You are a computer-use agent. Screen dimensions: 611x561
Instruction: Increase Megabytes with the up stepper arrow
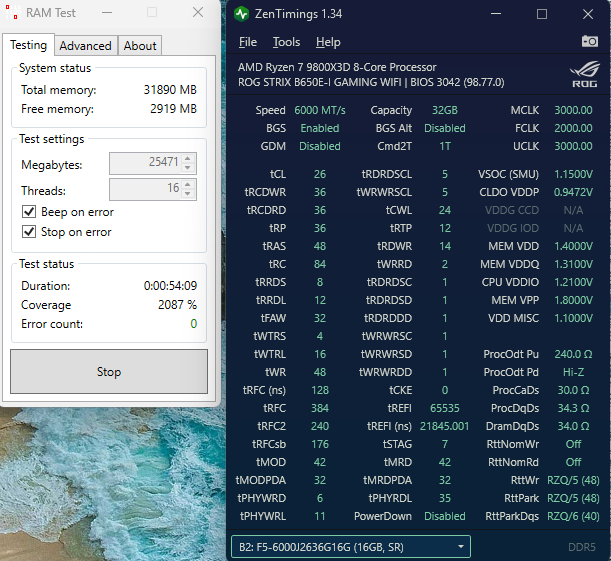pos(188,159)
